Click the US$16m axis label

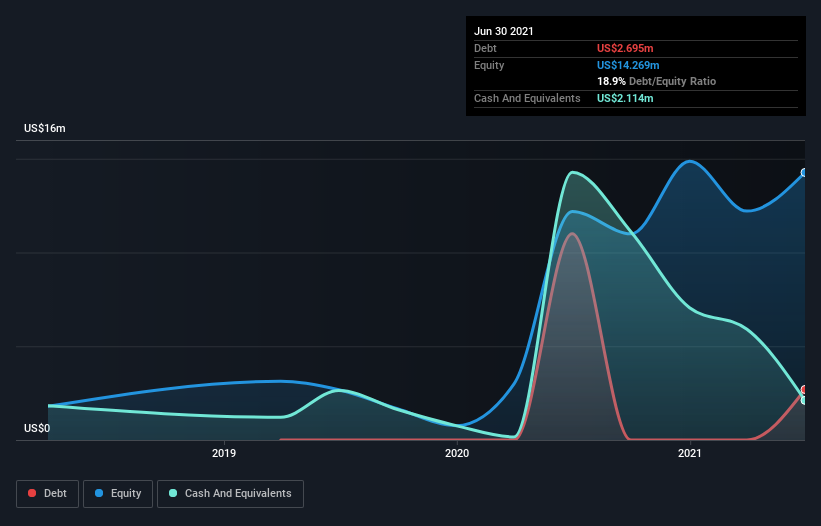[x=45, y=128]
